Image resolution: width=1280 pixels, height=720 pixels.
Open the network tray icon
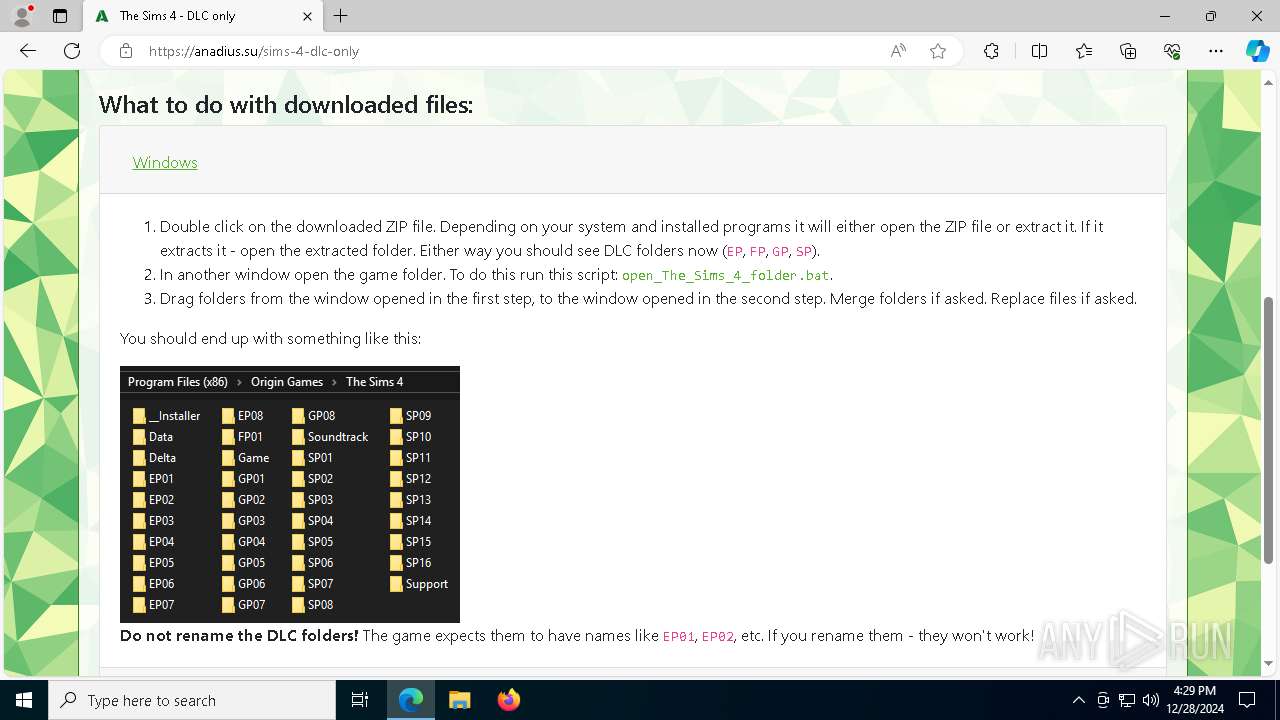point(1127,700)
